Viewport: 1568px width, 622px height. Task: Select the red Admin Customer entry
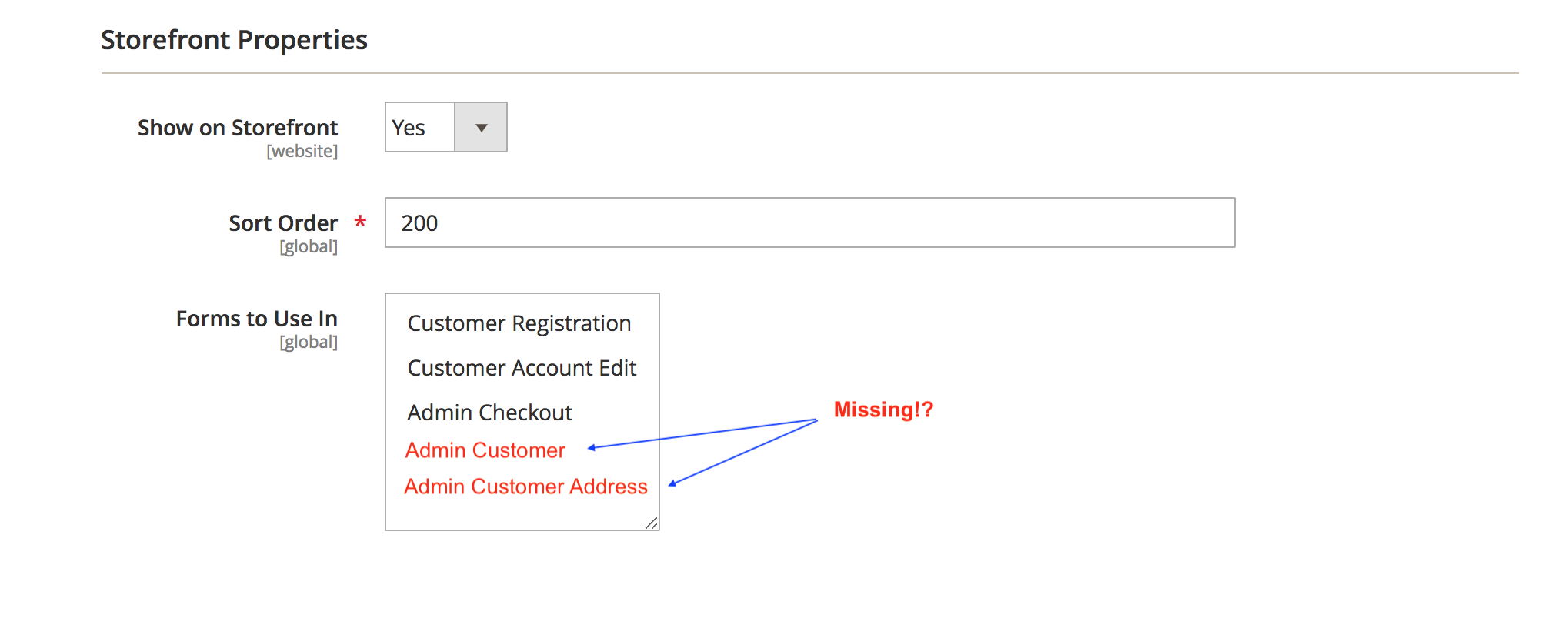click(485, 450)
